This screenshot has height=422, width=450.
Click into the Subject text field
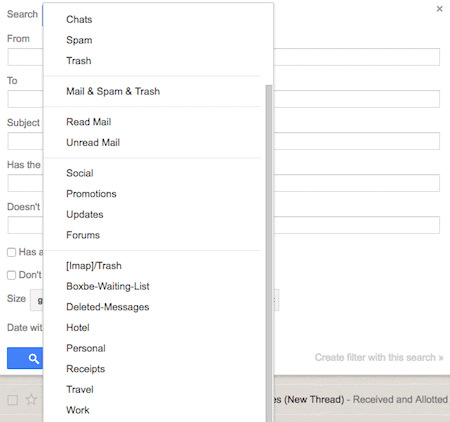[223, 141]
